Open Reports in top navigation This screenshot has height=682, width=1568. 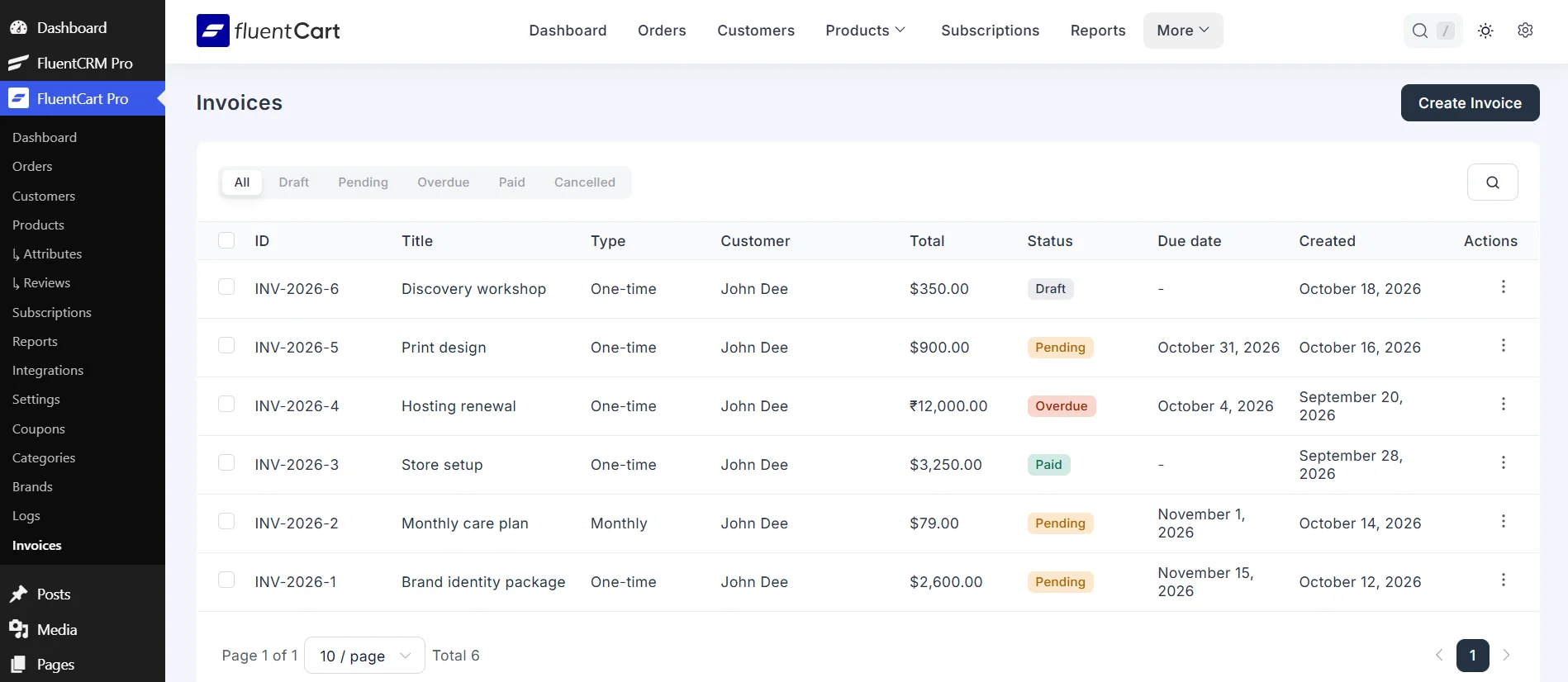click(1098, 31)
